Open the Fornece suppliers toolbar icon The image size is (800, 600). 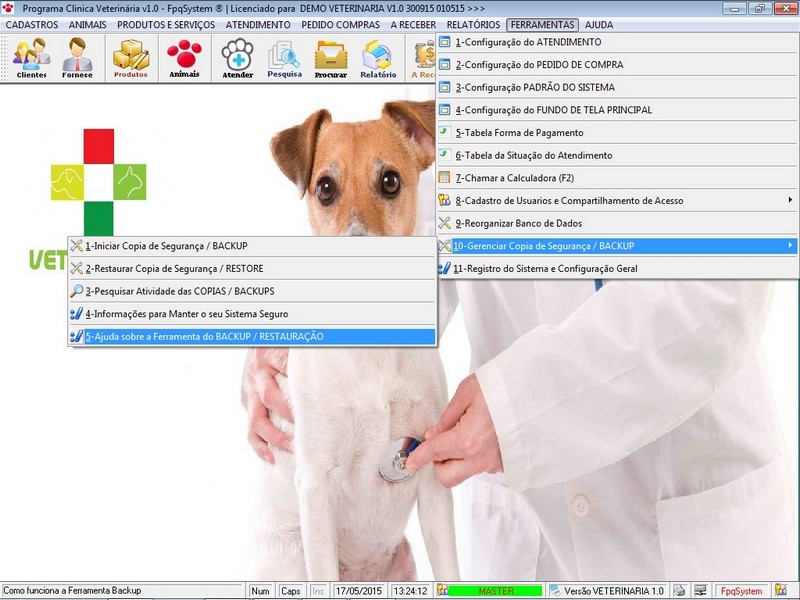pyautogui.click(x=78, y=58)
